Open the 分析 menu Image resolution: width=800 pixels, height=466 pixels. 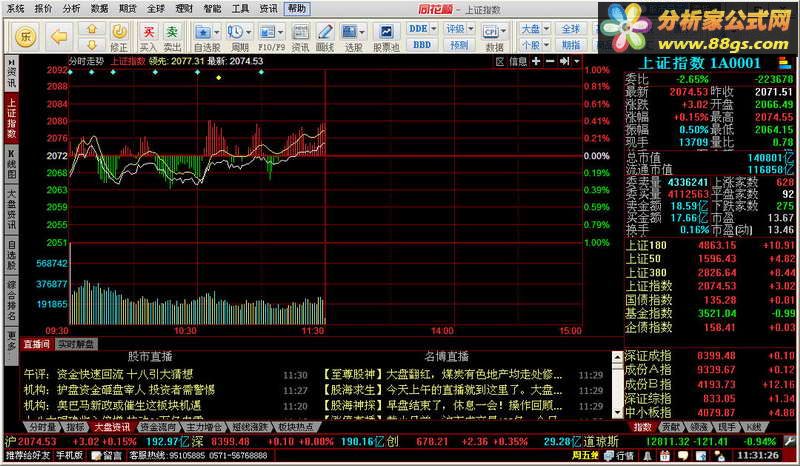pyautogui.click(x=71, y=9)
